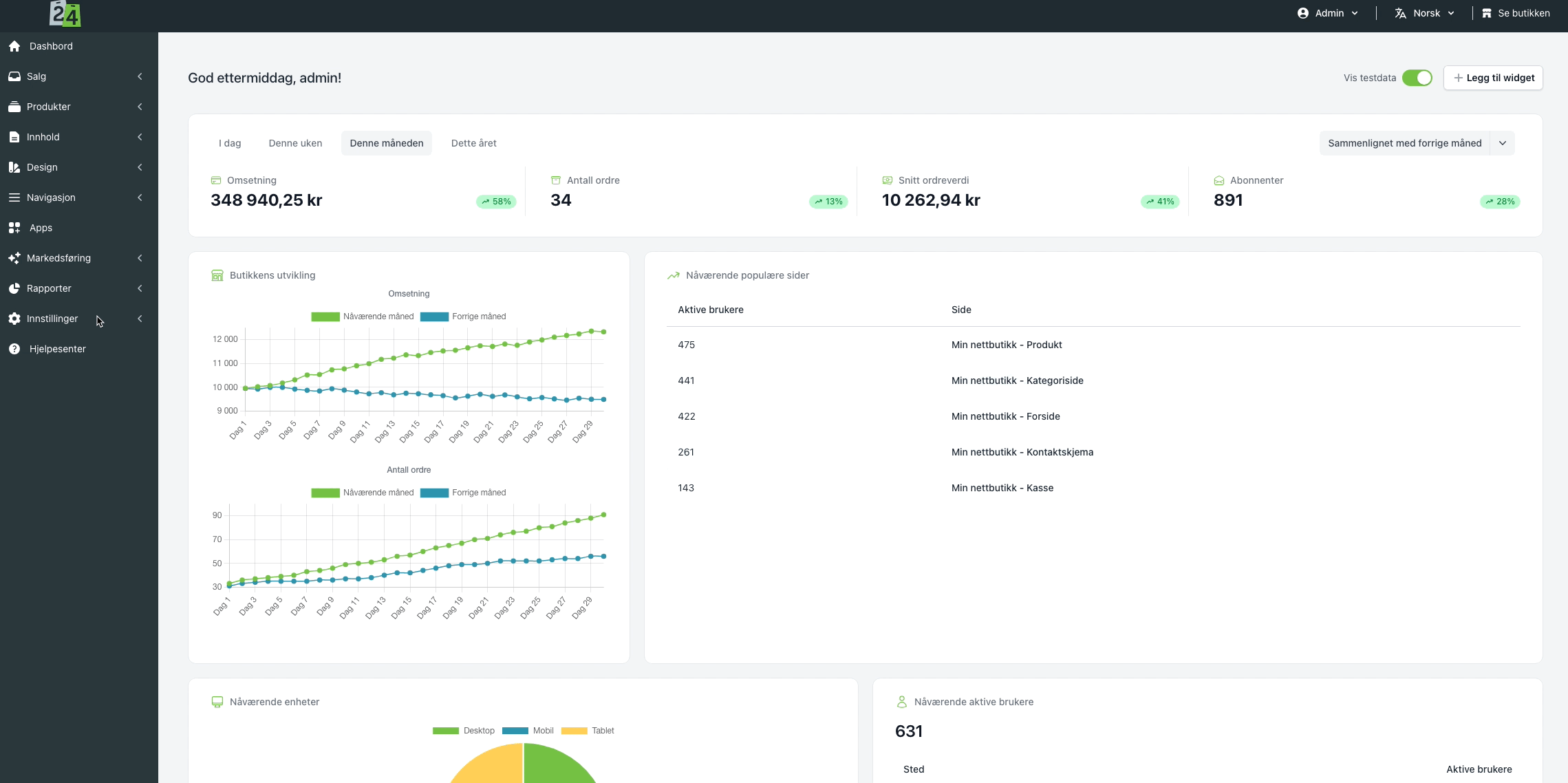Open the Se butikken link
This screenshot has height=783, width=1568.
coord(1516,13)
